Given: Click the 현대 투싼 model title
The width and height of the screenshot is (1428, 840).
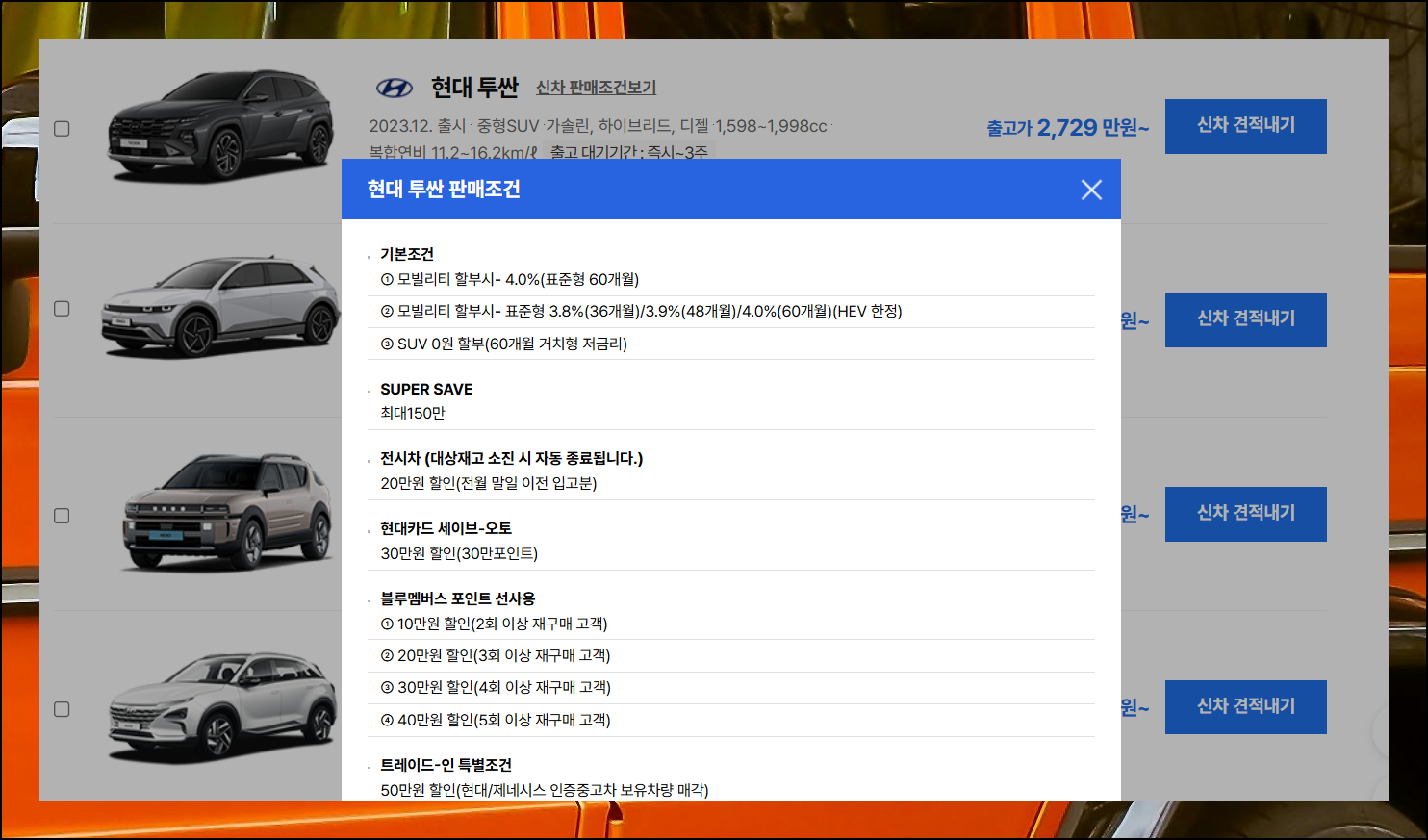Looking at the screenshot, I should coord(474,88).
